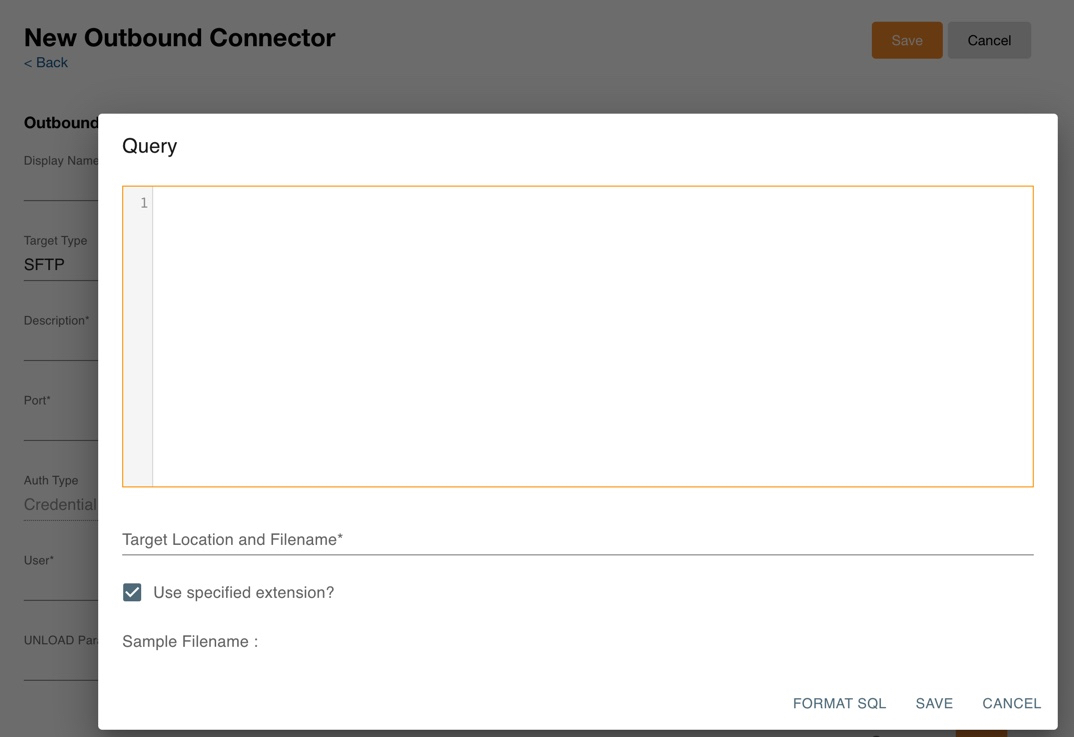This screenshot has width=1074, height=737.
Task: Click the gray Cancel button in the page header
Action: 988,40
